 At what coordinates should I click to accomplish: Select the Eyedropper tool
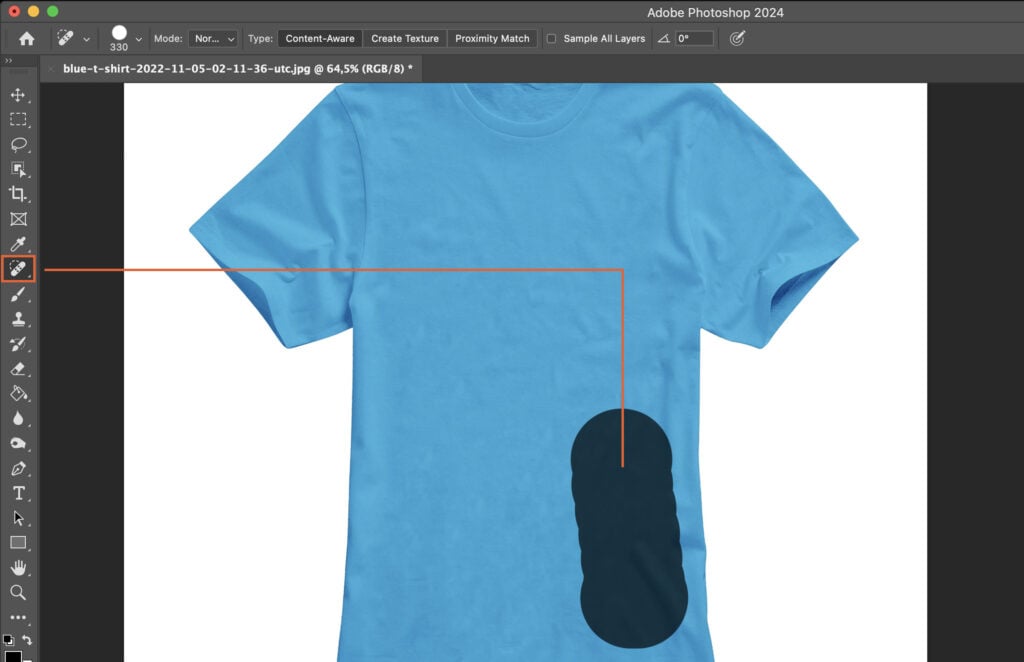18,244
